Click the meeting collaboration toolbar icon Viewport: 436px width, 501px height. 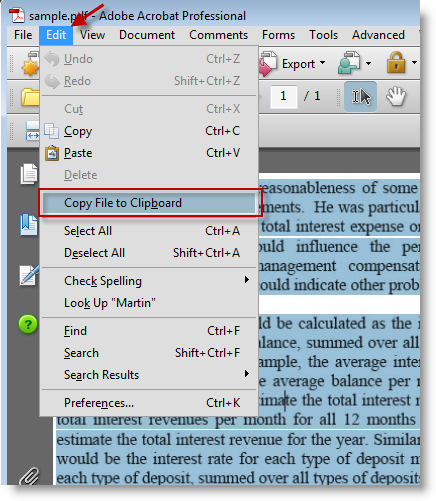pos(349,63)
